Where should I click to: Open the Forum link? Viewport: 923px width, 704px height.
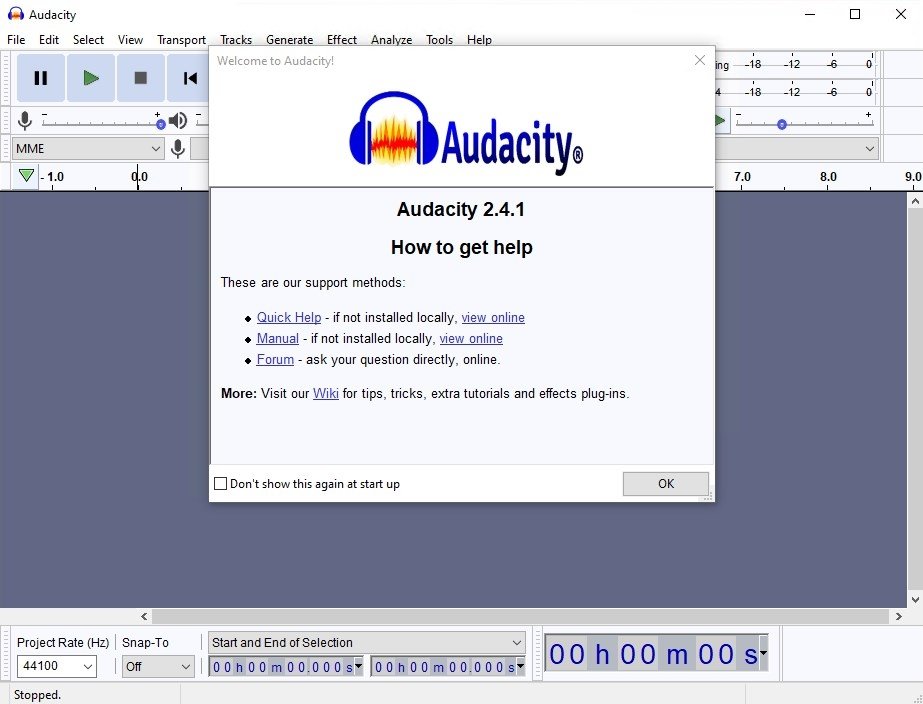point(275,359)
